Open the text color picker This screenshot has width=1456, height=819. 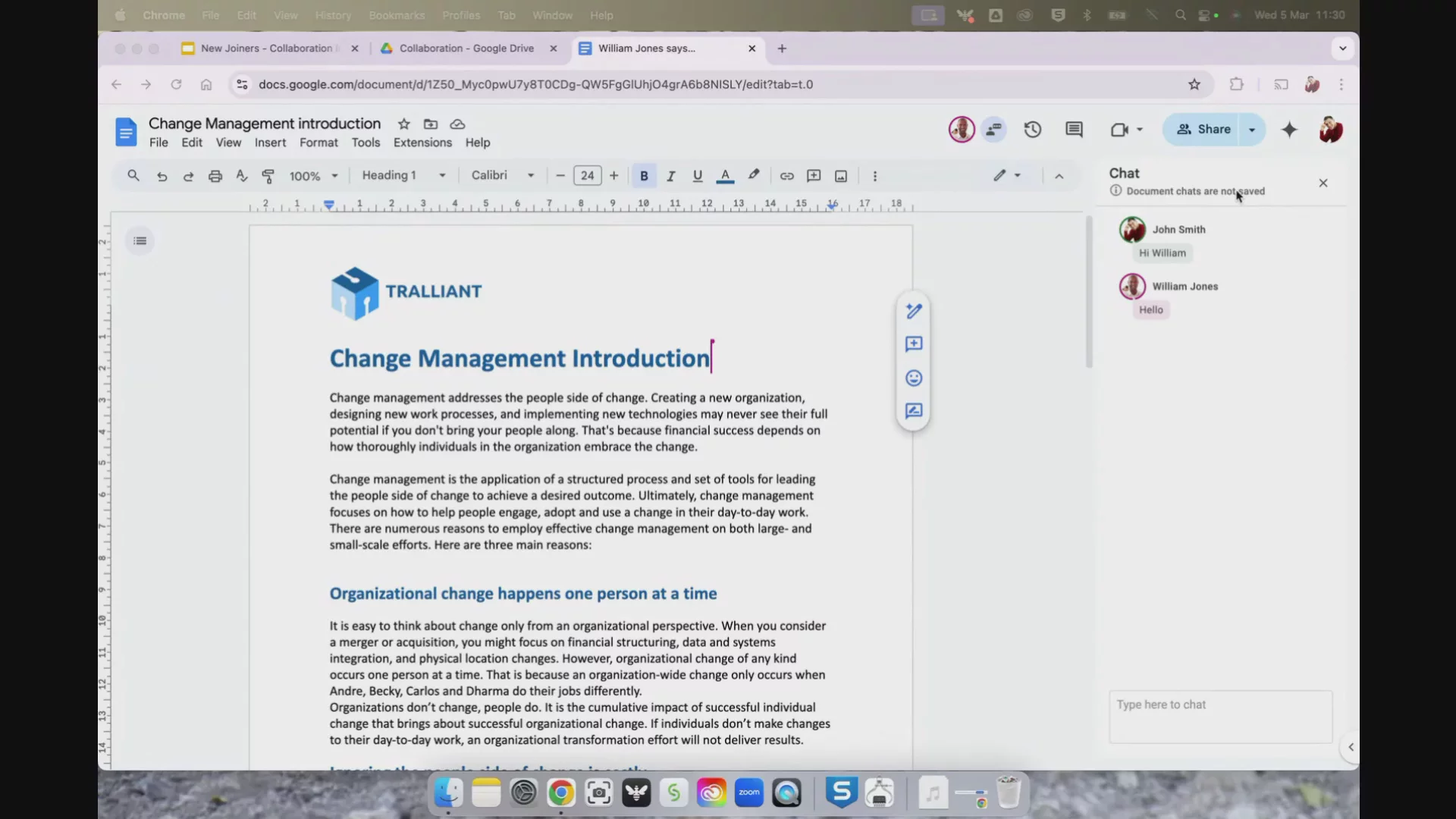(x=725, y=176)
